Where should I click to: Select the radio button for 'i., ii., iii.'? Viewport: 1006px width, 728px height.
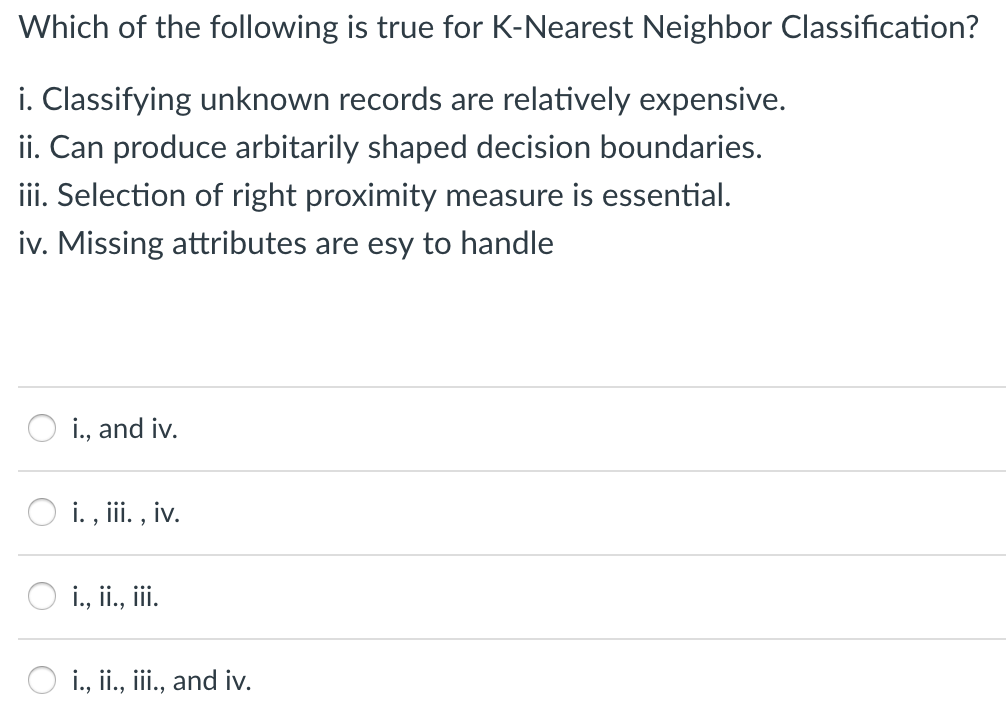coord(41,597)
